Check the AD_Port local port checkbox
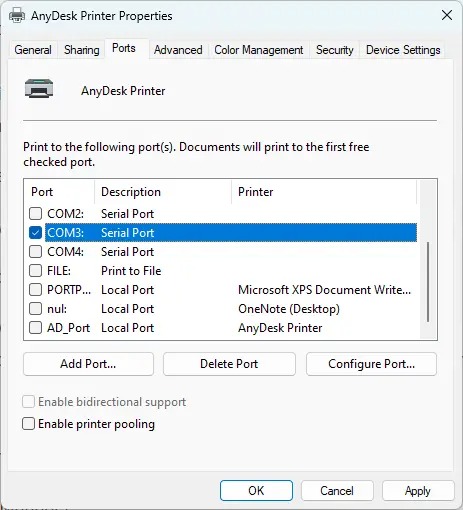The image size is (463, 510). point(35,328)
